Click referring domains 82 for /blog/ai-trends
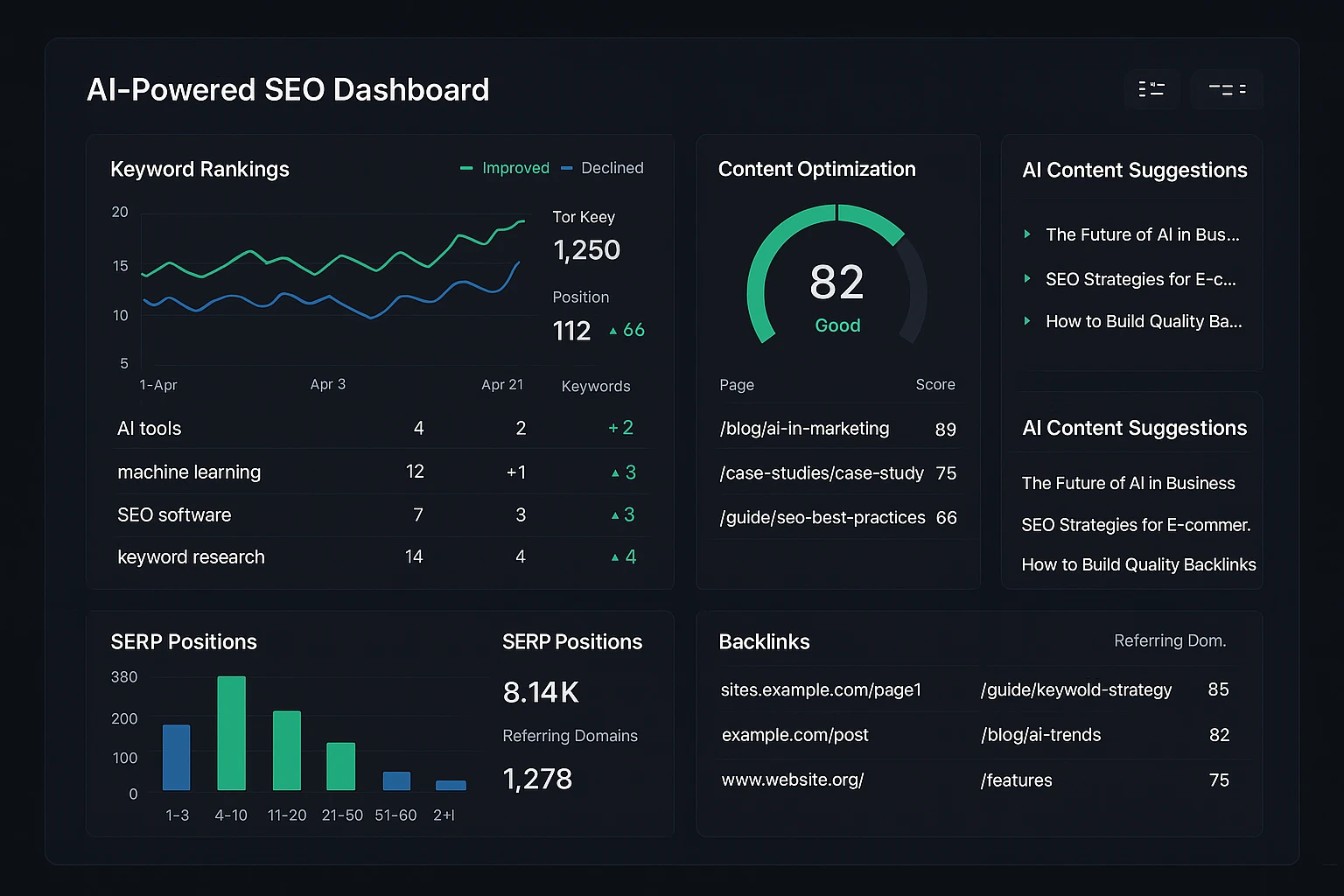 [x=1219, y=735]
